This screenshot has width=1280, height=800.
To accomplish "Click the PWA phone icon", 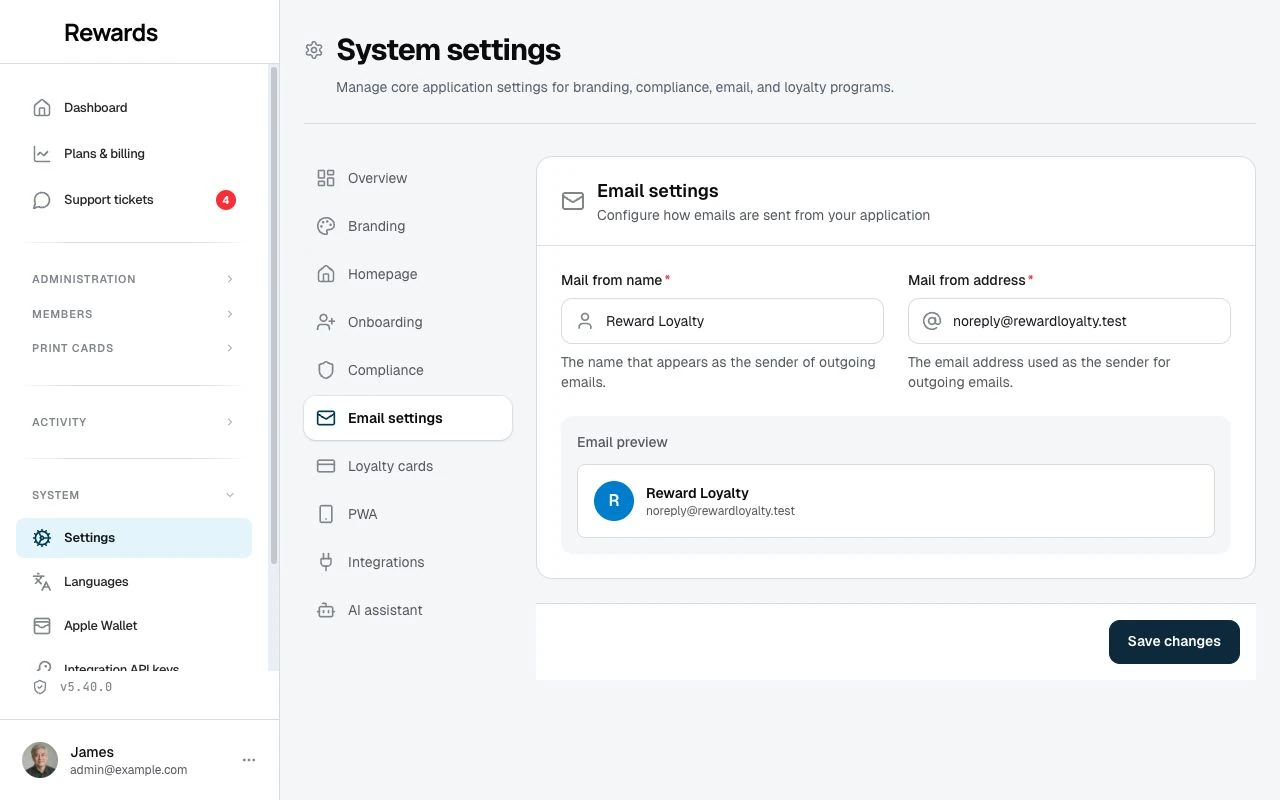I will [x=326, y=514].
